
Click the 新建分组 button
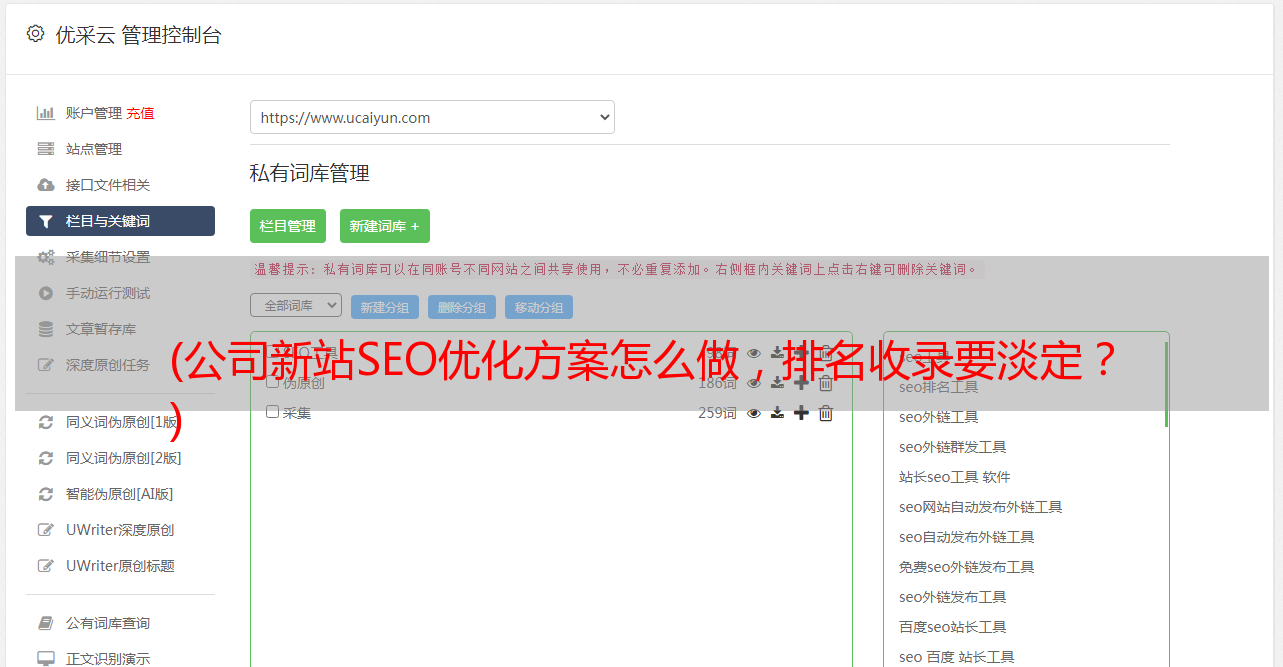385,307
